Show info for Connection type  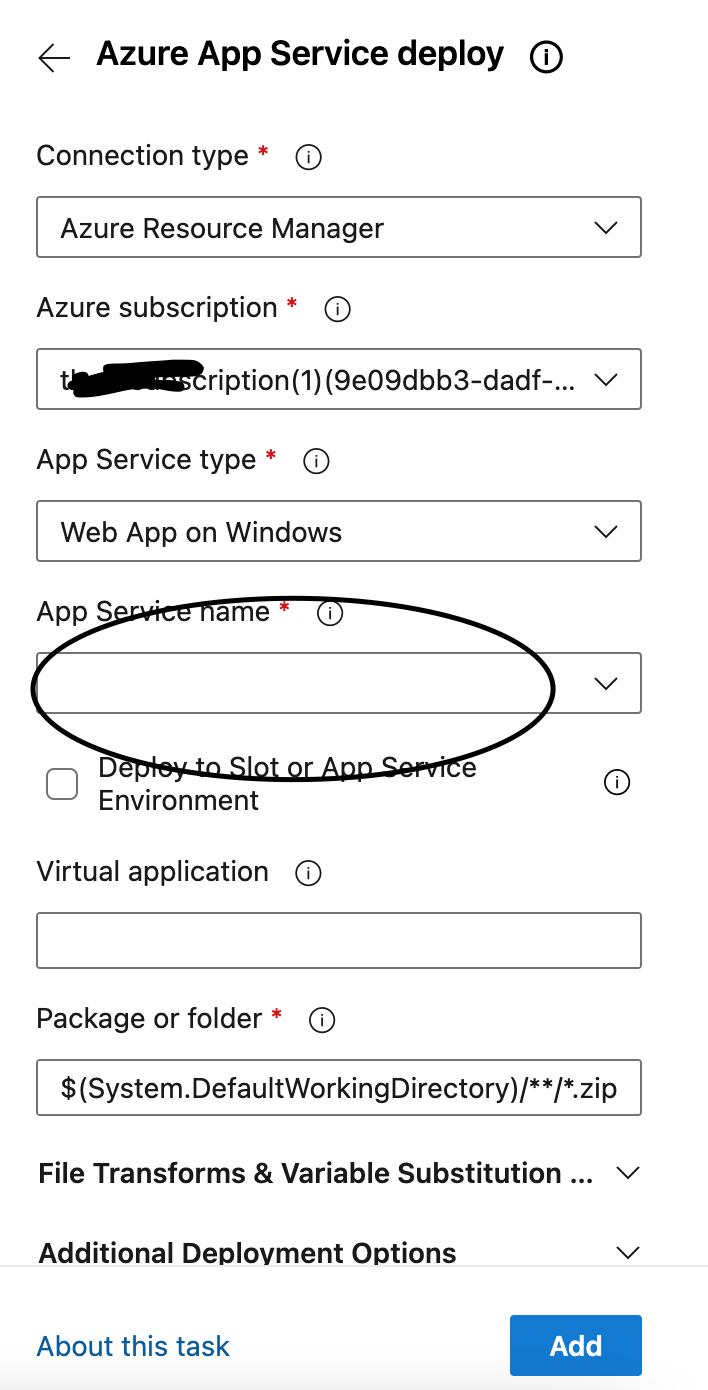(309, 157)
